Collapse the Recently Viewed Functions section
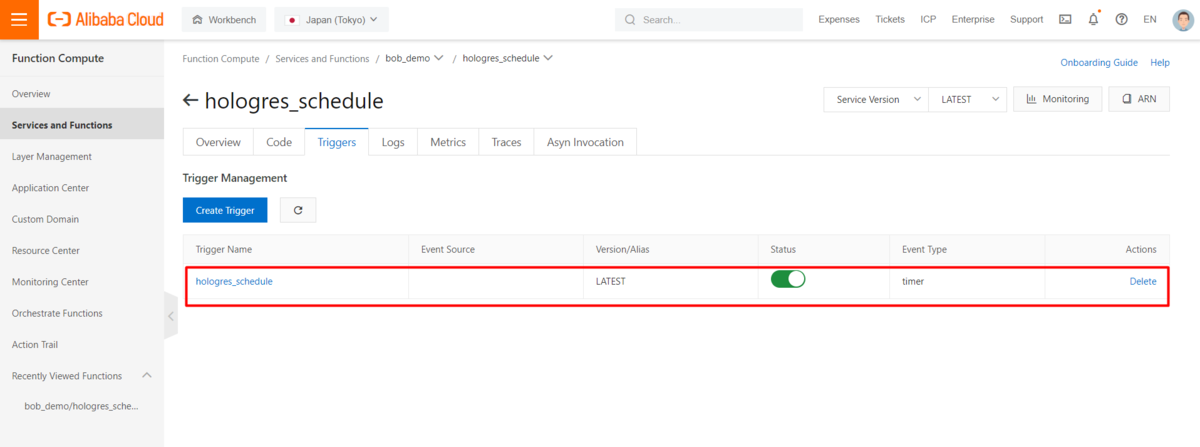This screenshot has height=447, width=1200. (147, 375)
